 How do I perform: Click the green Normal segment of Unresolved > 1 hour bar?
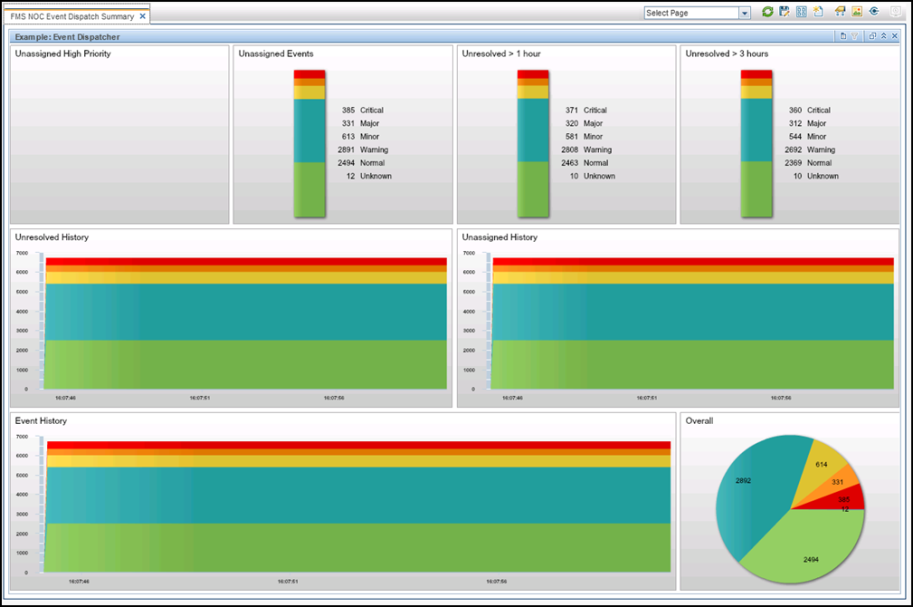coord(533,189)
